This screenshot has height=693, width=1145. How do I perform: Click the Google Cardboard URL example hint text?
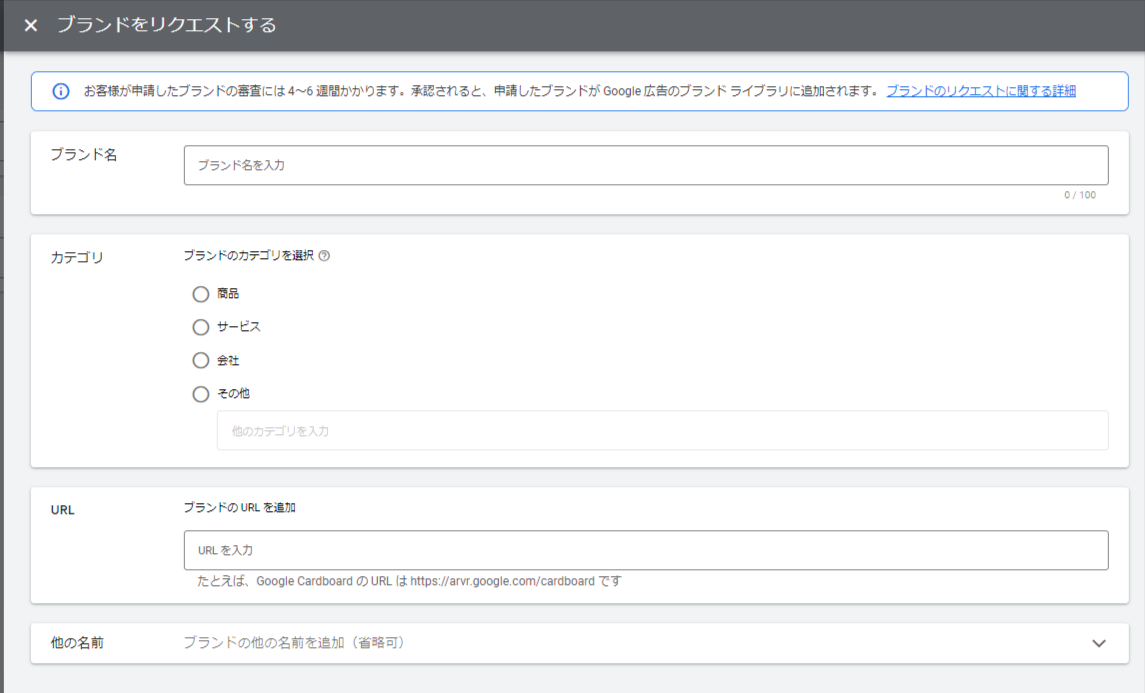coord(409,581)
